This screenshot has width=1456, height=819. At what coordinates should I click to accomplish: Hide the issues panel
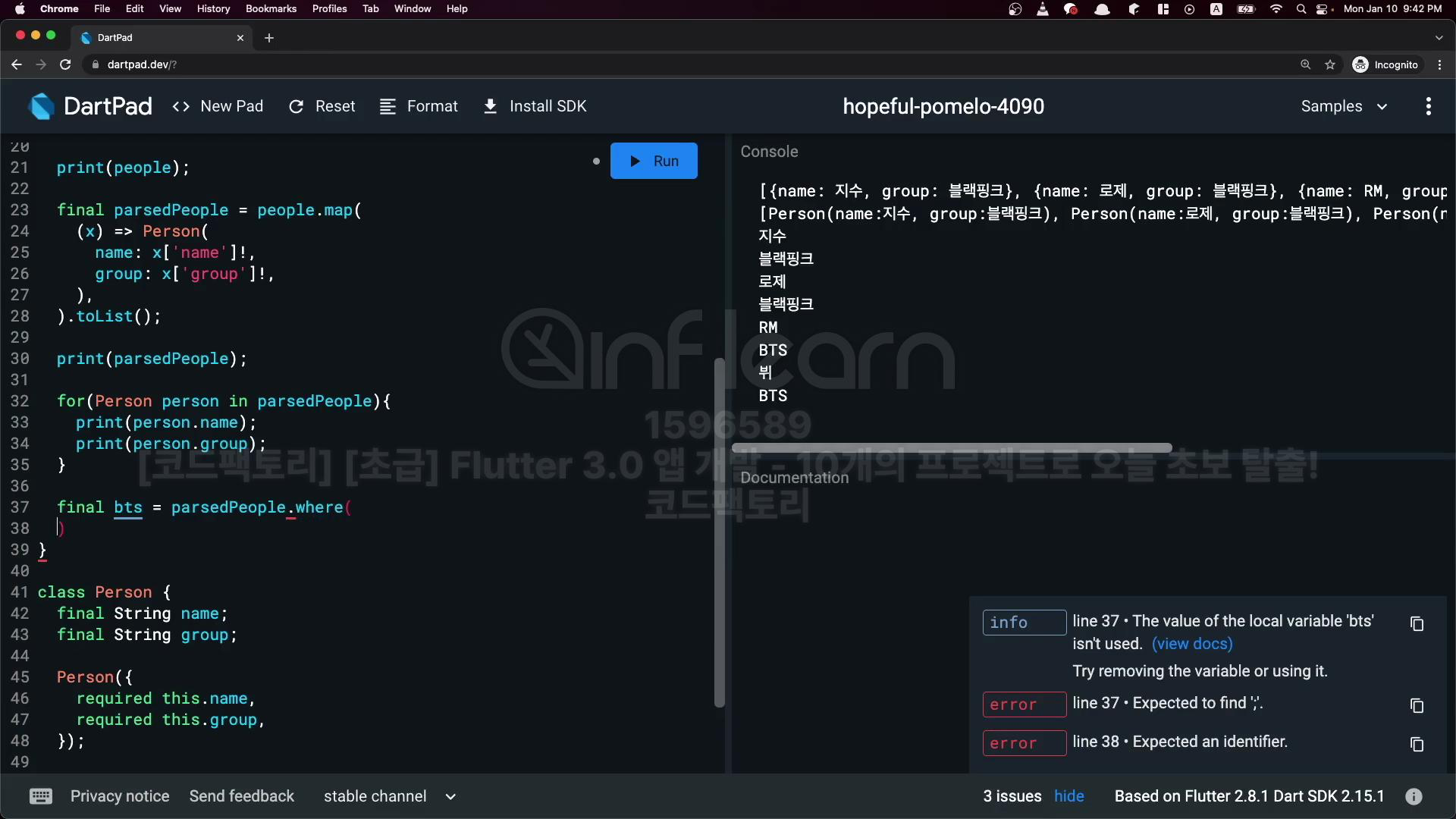[1068, 796]
